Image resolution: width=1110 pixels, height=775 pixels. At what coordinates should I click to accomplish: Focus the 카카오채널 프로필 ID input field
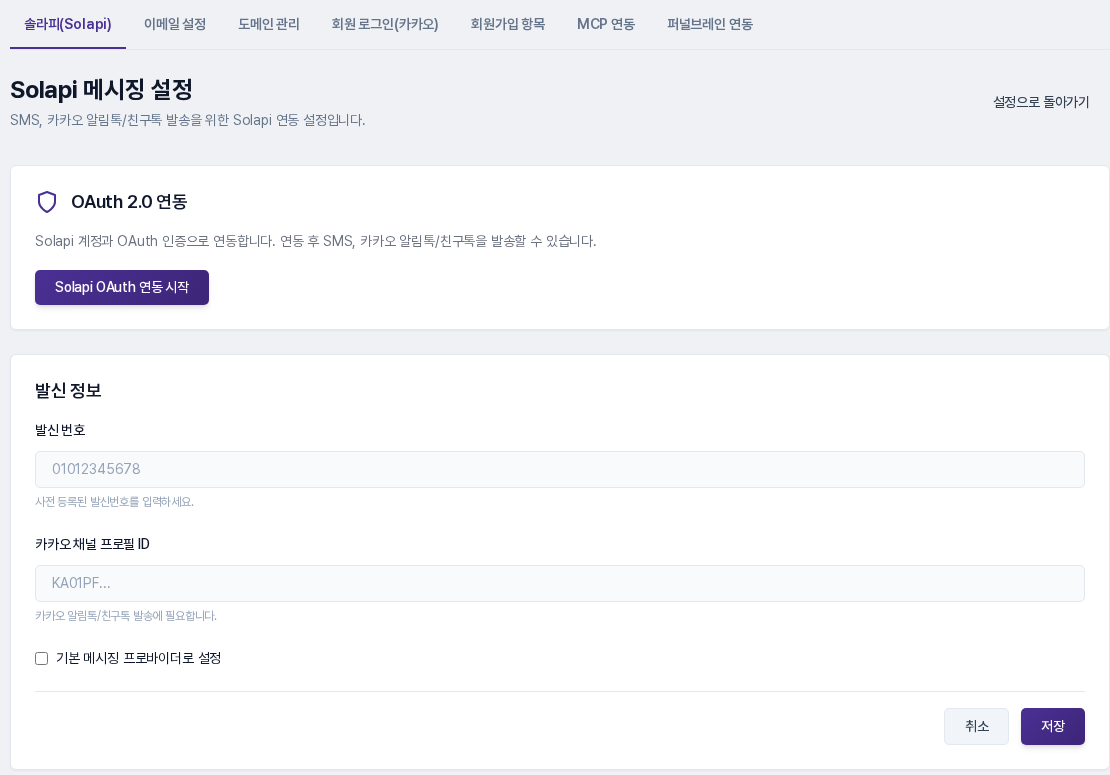pos(560,583)
